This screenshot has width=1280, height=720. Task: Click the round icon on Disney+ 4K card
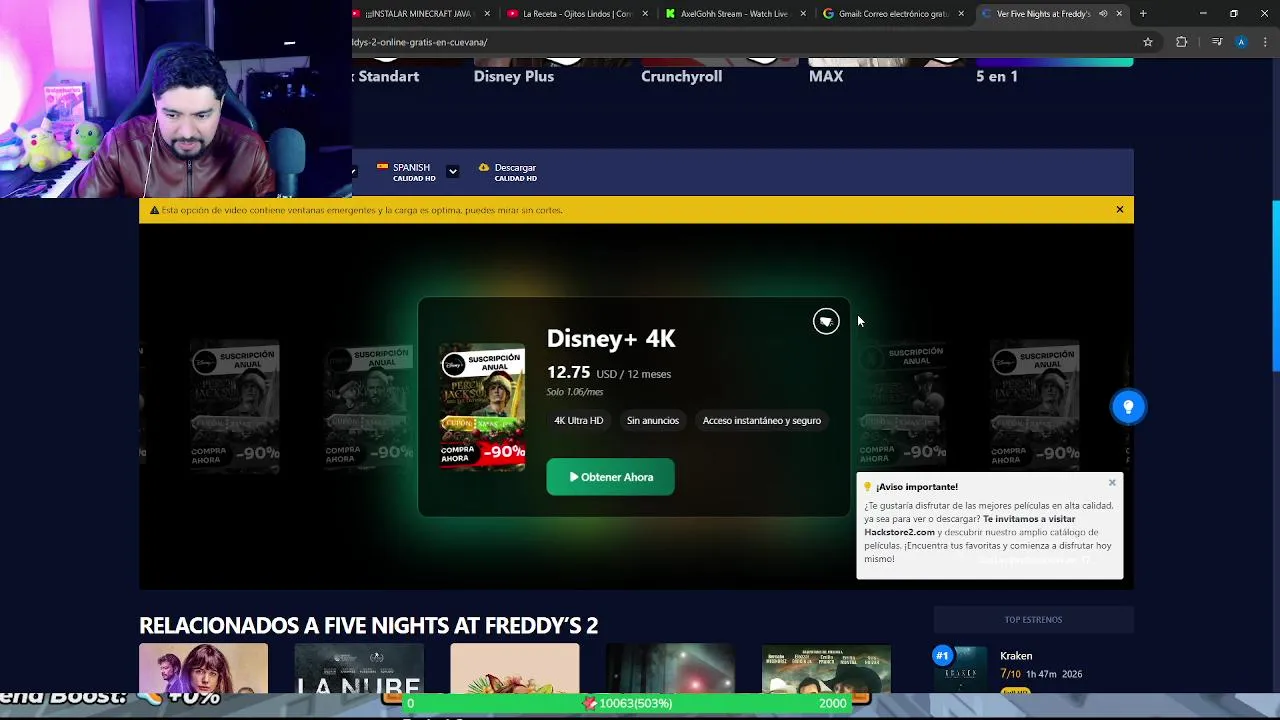pyautogui.click(x=826, y=321)
